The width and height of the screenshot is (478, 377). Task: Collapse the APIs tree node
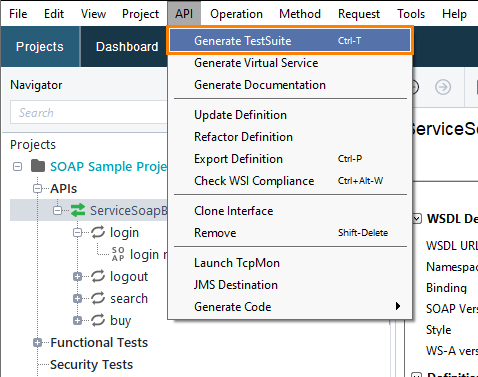[x=37, y=188]
